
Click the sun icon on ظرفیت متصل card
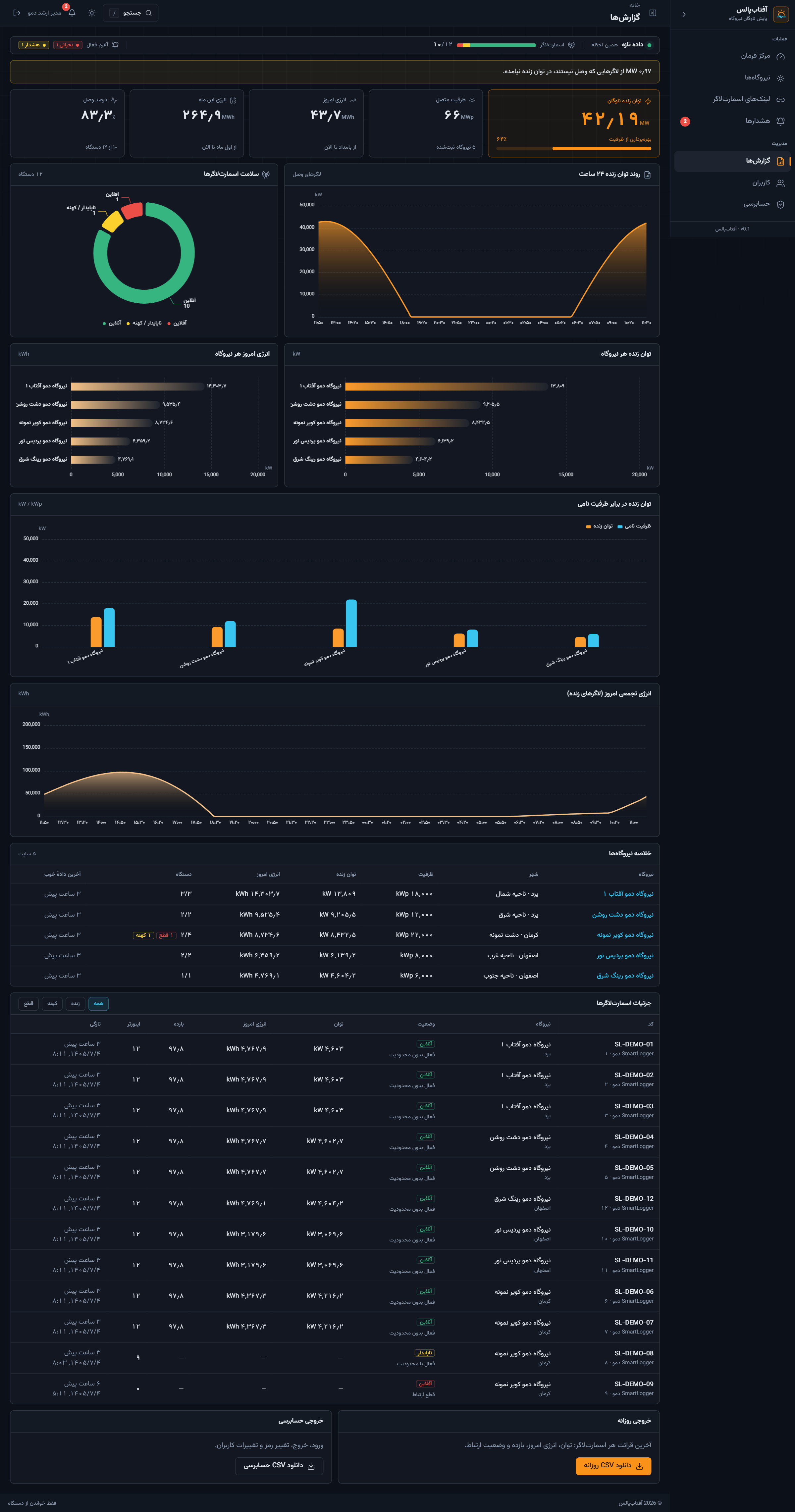pos(472,100)
